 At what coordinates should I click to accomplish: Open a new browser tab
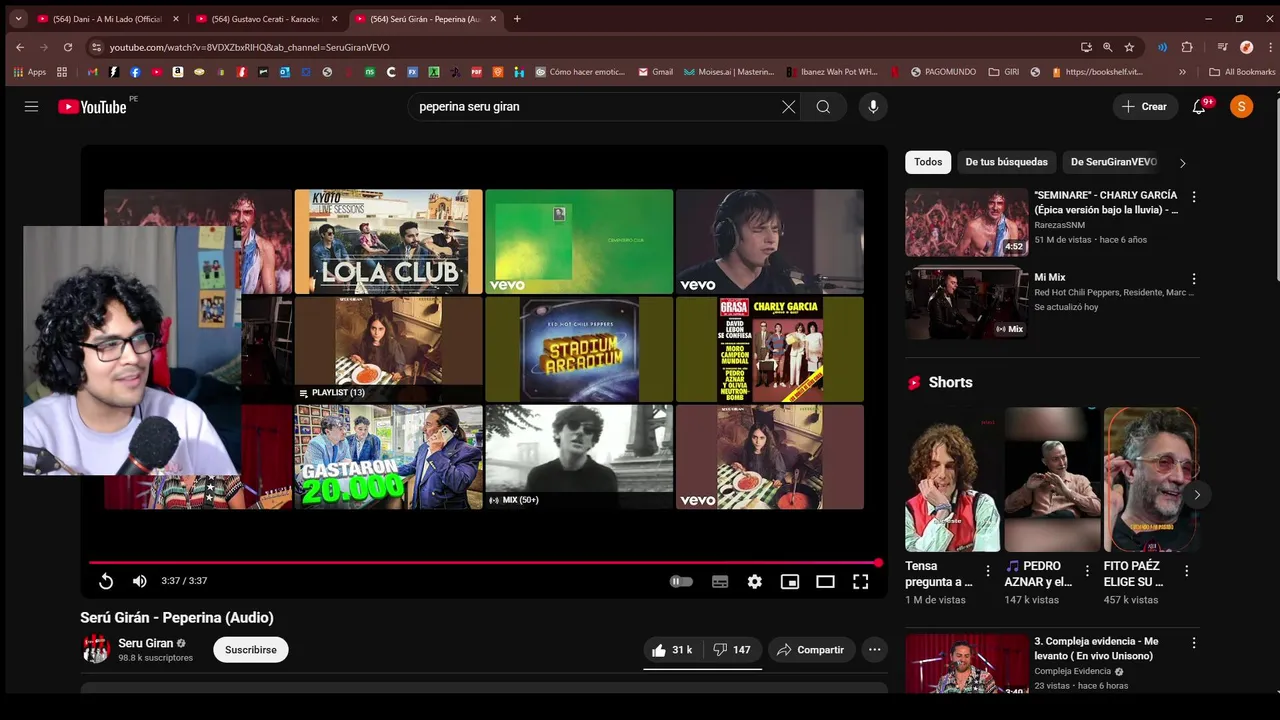517,19
